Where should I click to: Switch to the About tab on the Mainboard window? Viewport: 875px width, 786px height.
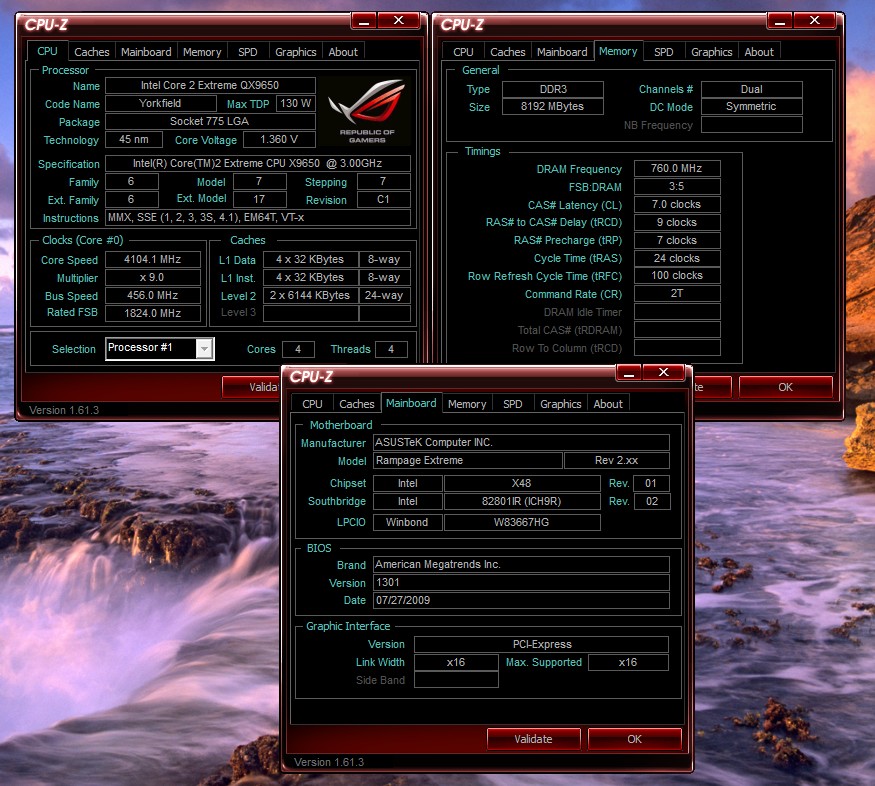[608, 404]
